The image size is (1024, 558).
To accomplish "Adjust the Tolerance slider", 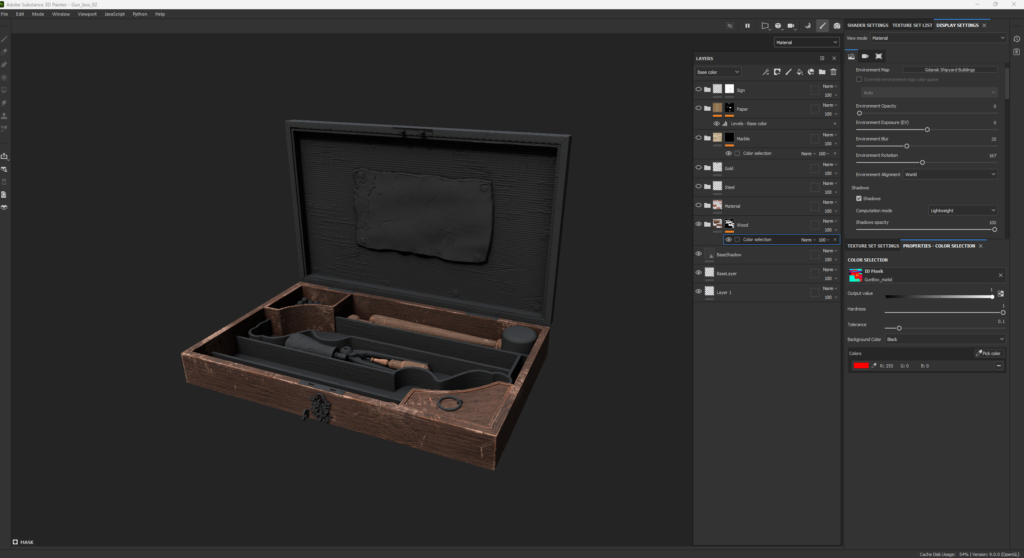I will [944, 328].
